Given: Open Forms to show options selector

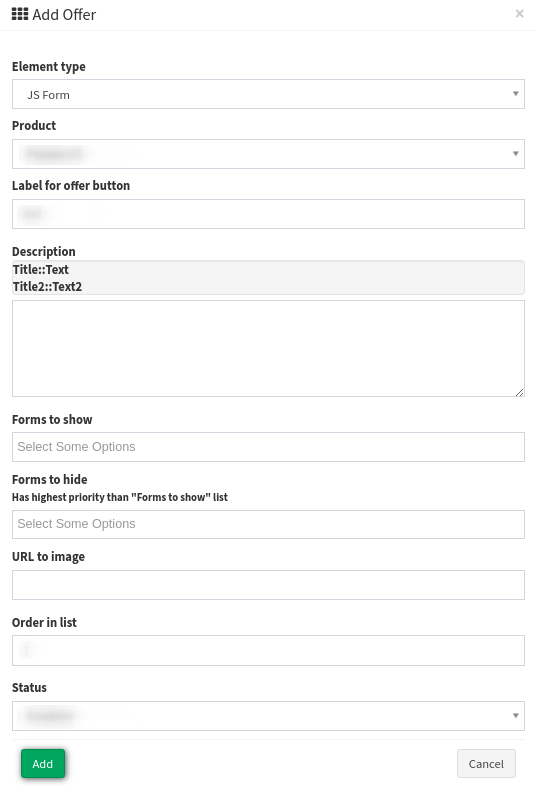Looking at the screenshot, I should 268,447.
